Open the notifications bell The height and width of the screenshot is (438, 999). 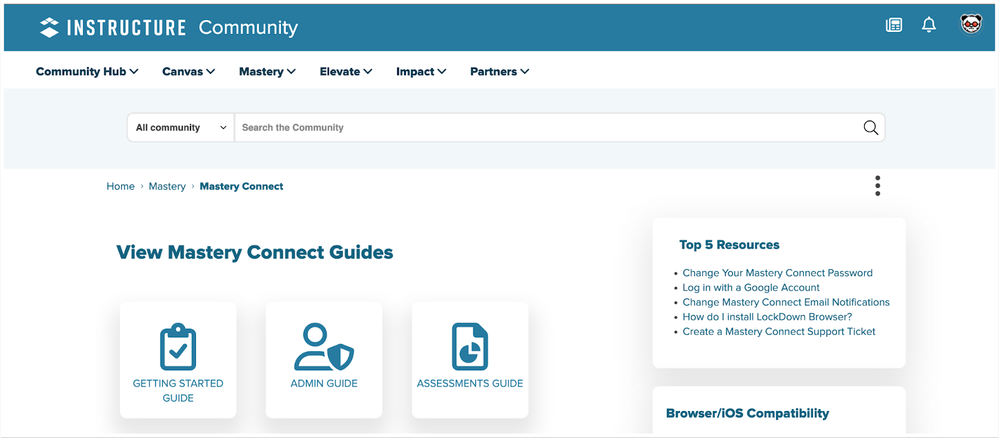click(x=929, y=26)
